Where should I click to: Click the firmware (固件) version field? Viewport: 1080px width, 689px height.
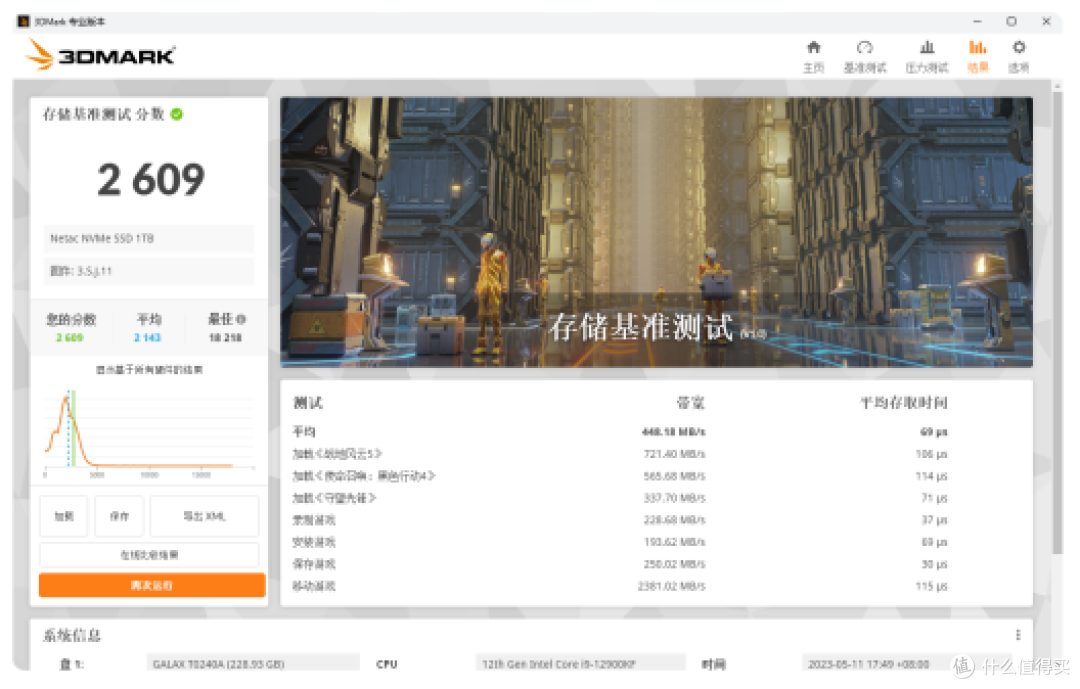[149, 271]
